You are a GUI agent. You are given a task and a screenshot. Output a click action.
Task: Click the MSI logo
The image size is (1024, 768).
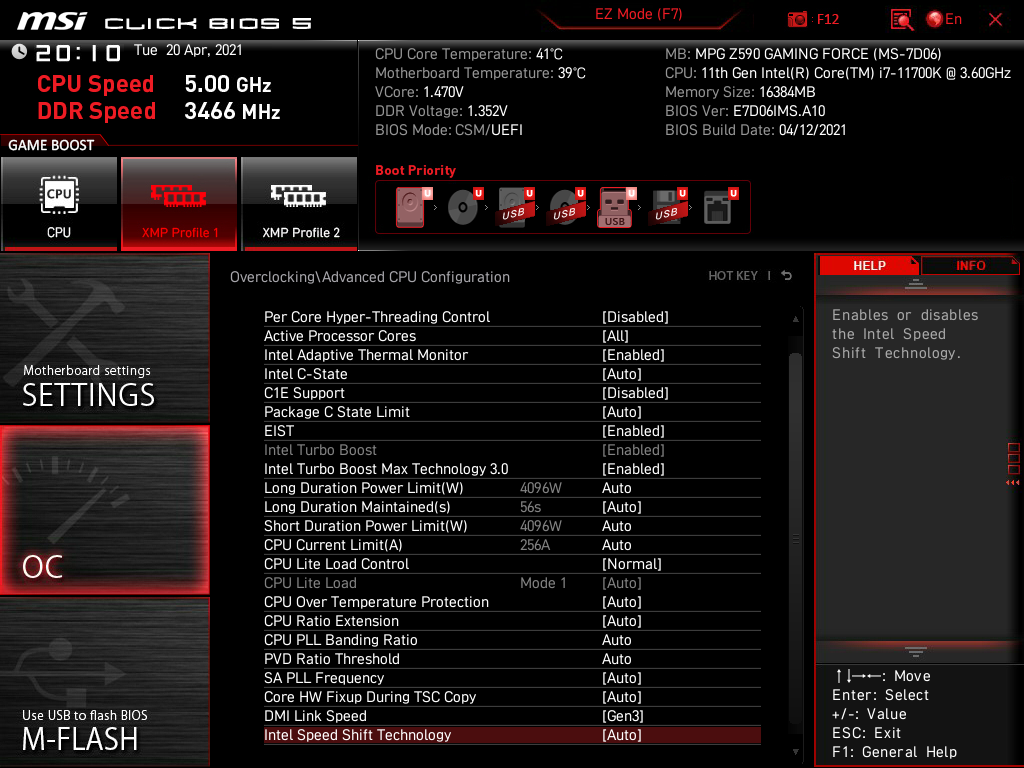click(x=52, y=22)
